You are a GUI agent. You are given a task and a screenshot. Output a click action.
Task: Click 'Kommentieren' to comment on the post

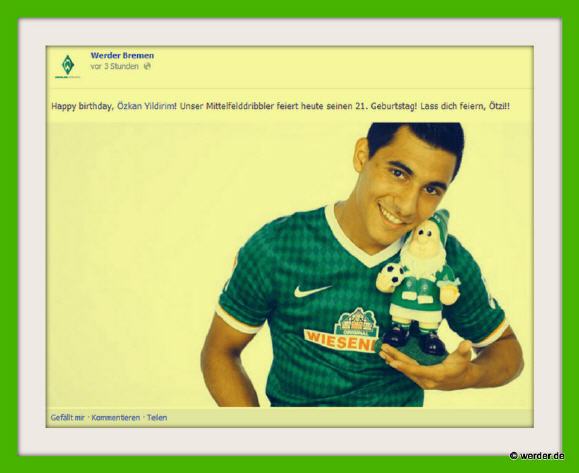[x=116, y=418]
